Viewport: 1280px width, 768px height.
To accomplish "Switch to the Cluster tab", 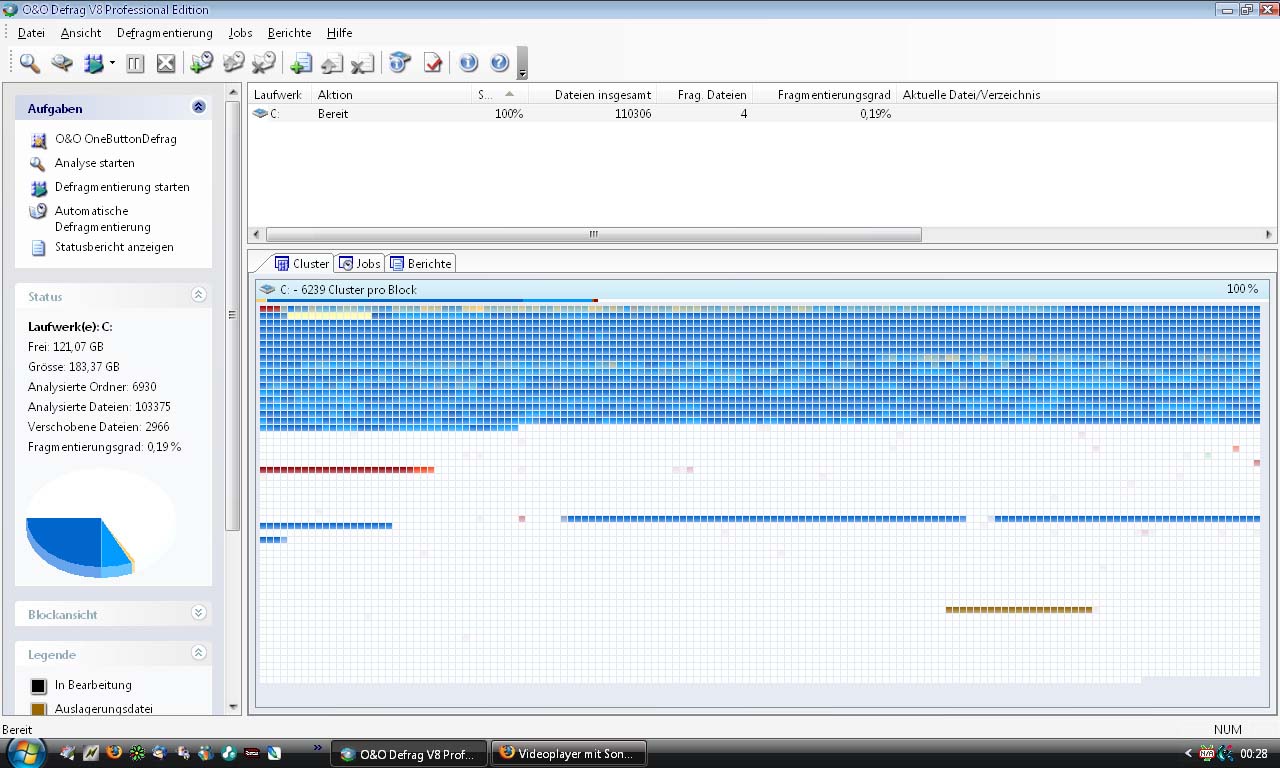I will 302,263.
